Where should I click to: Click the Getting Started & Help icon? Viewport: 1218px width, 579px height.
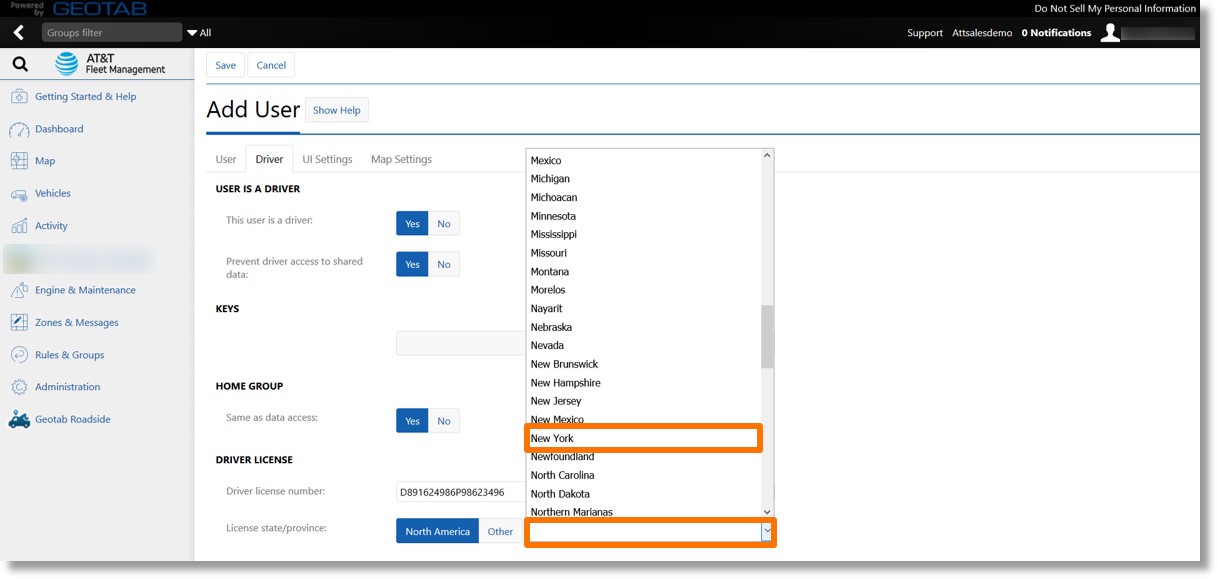19,97
